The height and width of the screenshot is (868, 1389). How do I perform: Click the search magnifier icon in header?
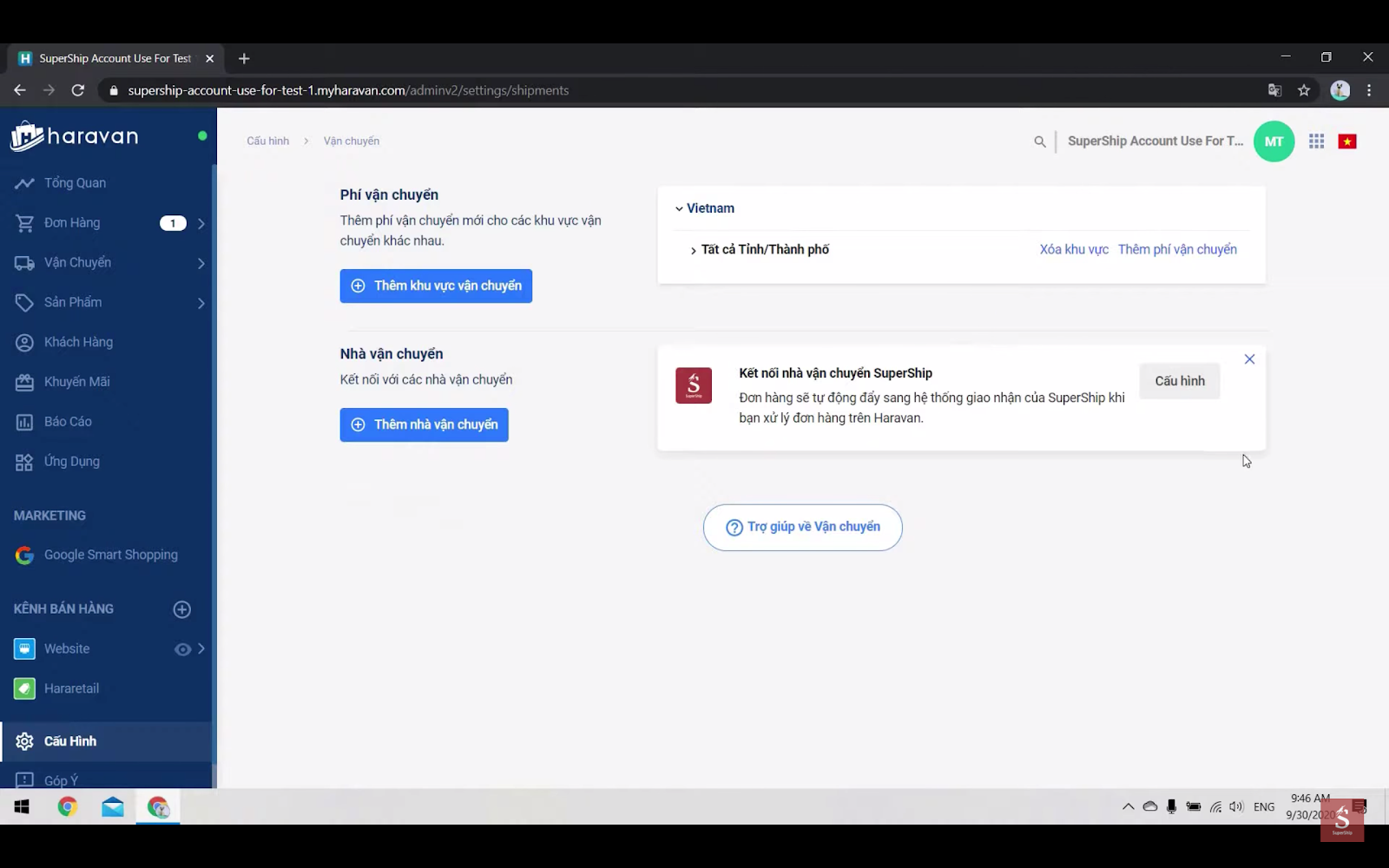pyautogui.click(x=1039, y=141)
